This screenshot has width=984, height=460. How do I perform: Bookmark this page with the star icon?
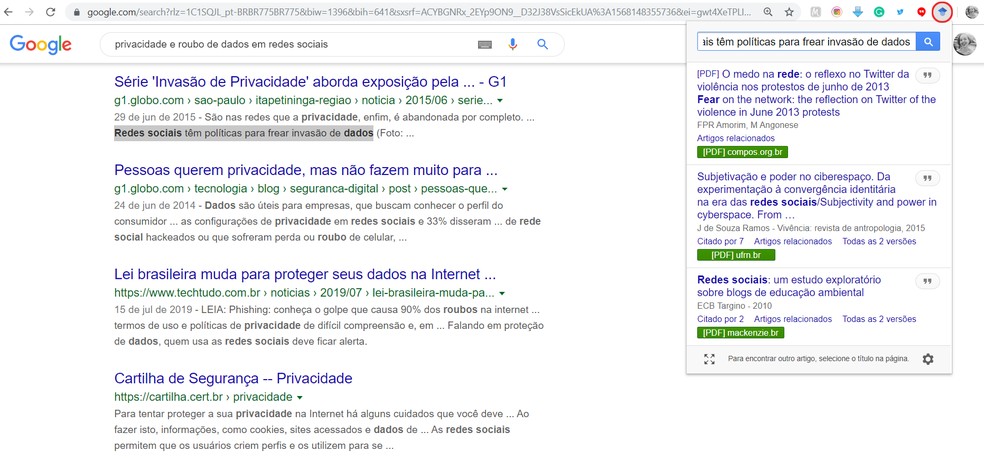(789, 12)
